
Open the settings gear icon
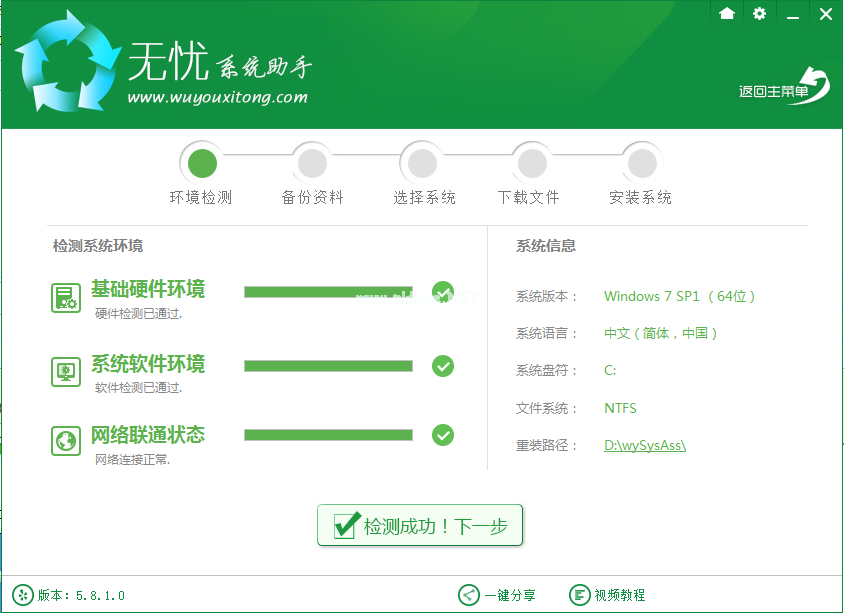pos(758,14)
